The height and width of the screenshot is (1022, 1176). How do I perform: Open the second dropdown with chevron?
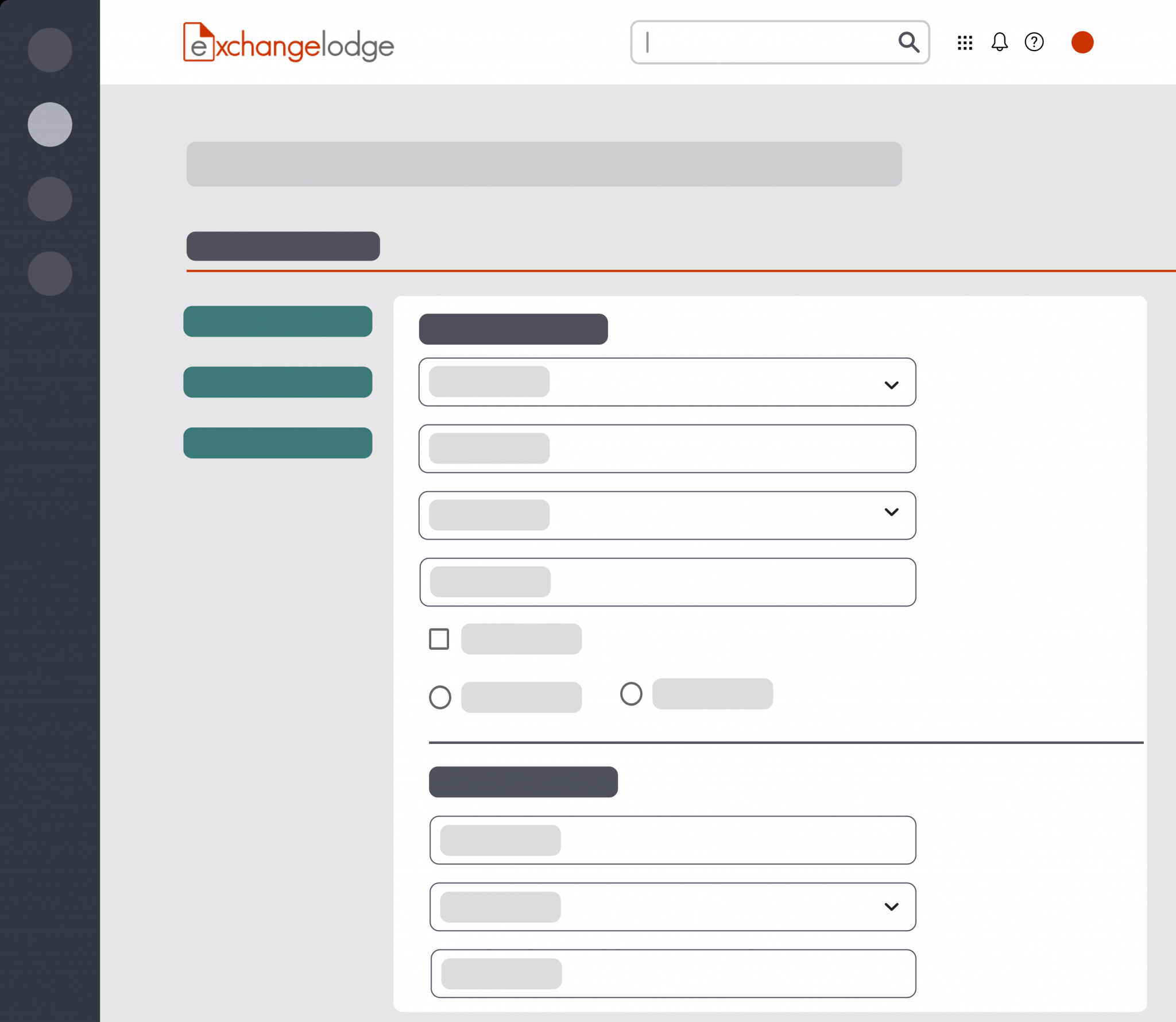(892, 513)
